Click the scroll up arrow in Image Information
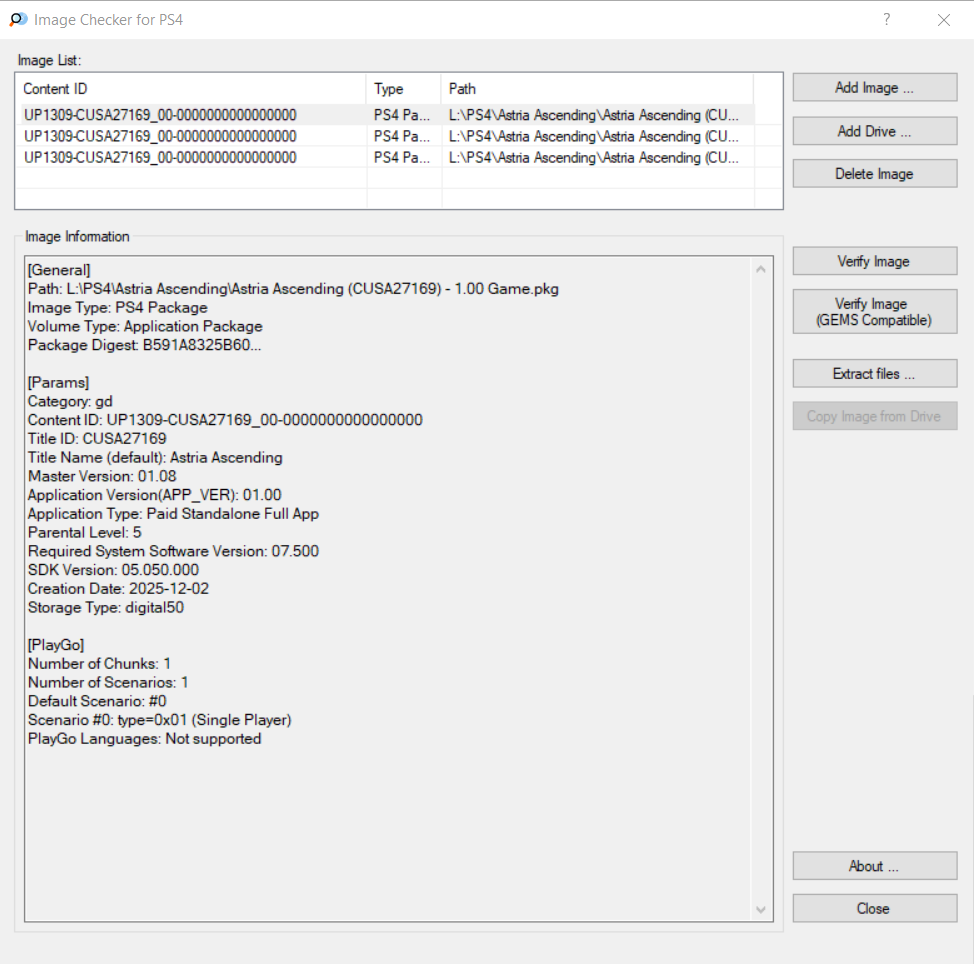 tap(761, 269)
